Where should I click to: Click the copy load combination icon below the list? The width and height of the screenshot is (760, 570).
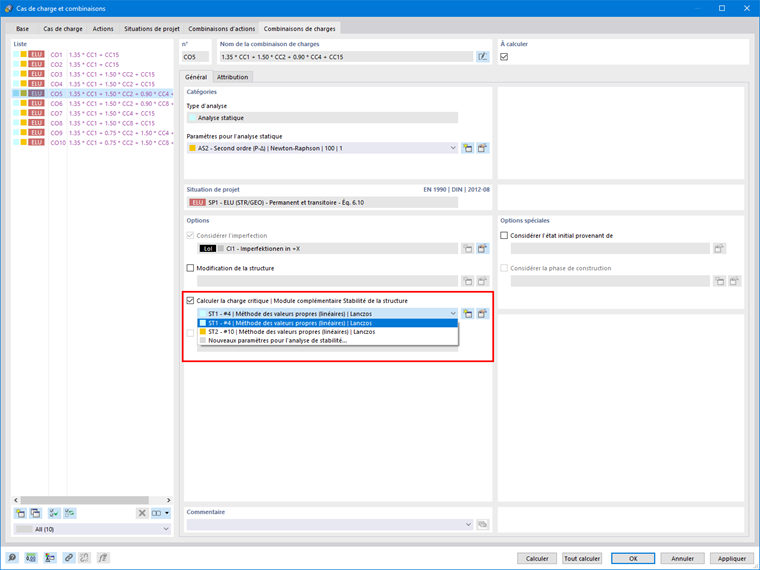(x=35, y=513)
